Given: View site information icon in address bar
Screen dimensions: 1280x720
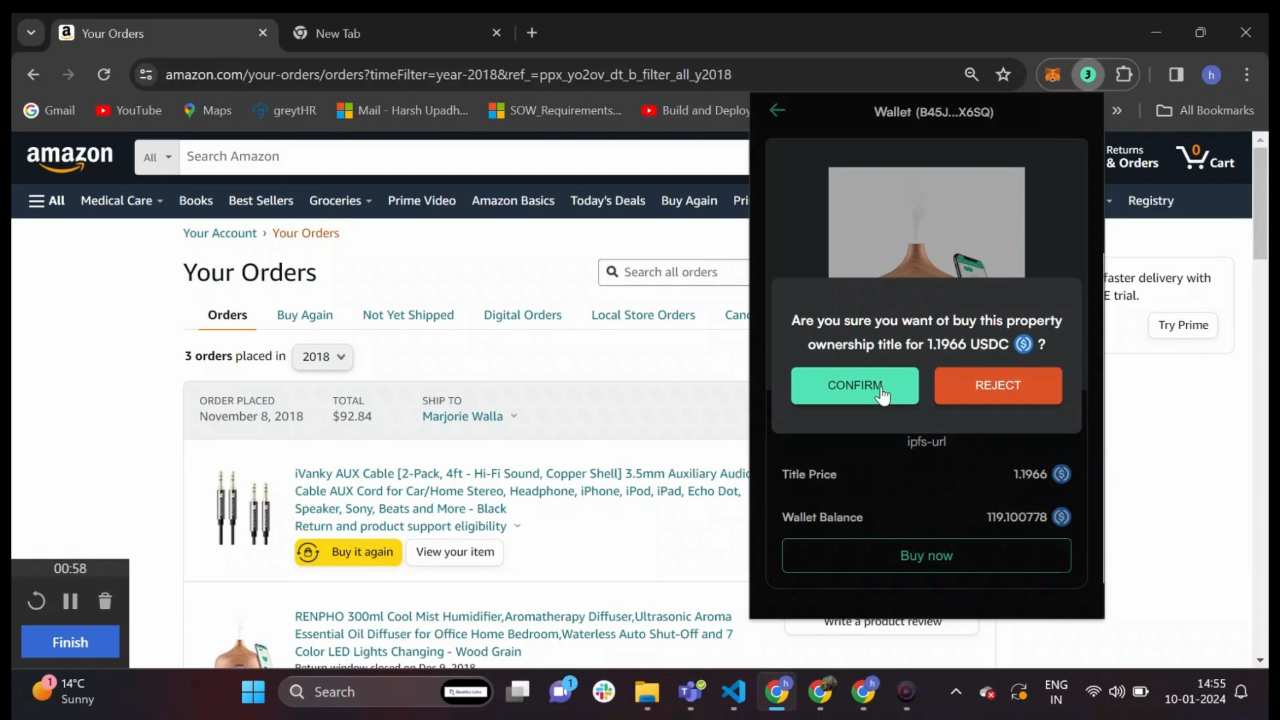Looking at the screenshot, I should (146, 74).
